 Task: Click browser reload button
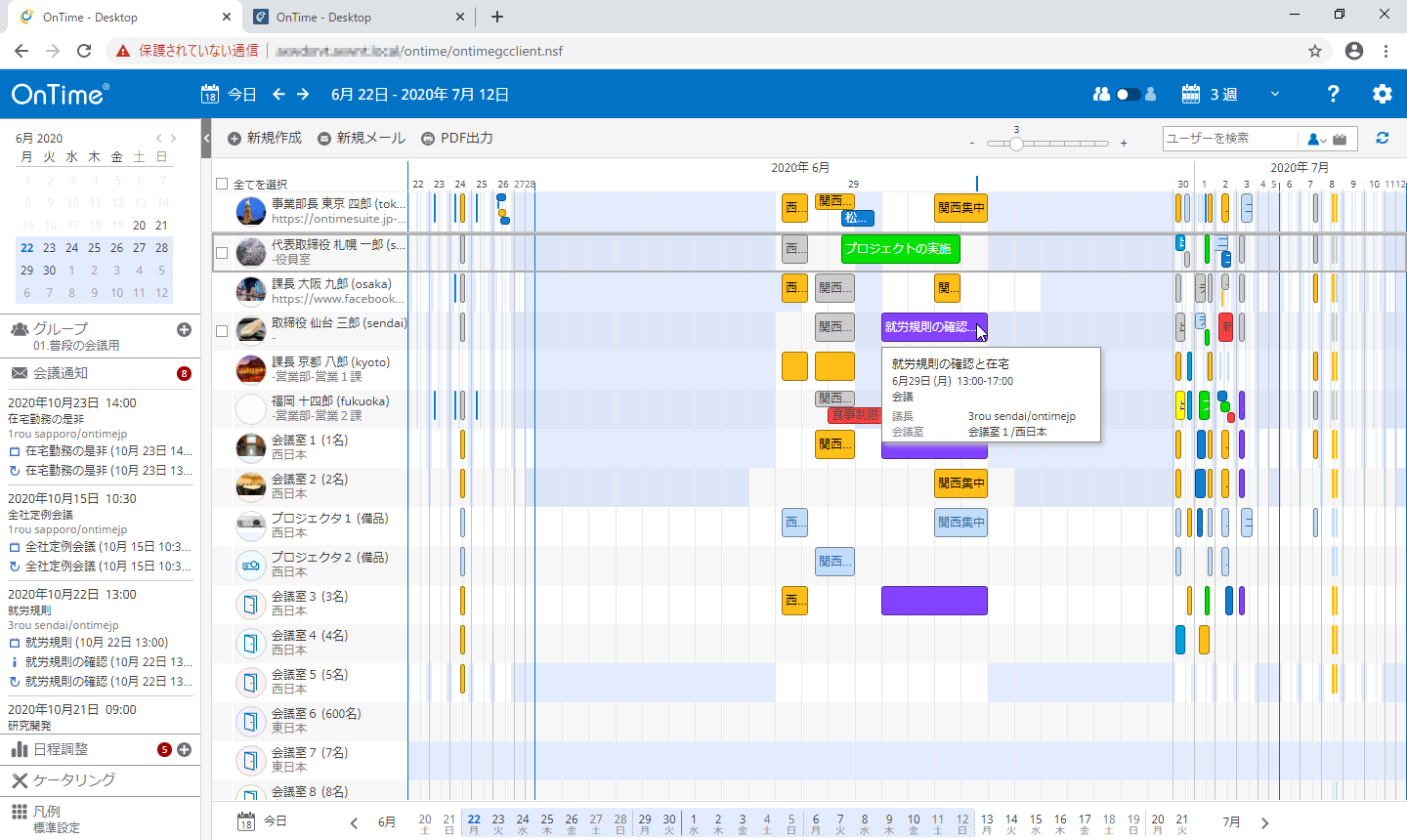click(x=84, y=51)
